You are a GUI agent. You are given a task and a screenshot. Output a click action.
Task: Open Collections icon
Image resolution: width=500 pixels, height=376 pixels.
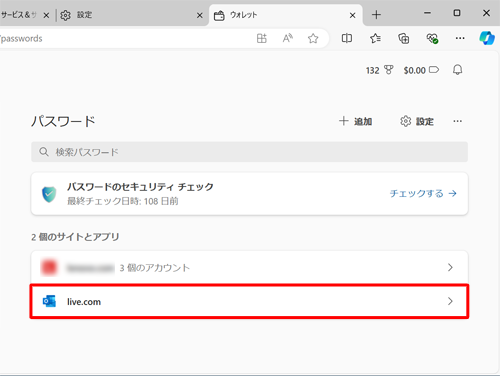(404, 38)
